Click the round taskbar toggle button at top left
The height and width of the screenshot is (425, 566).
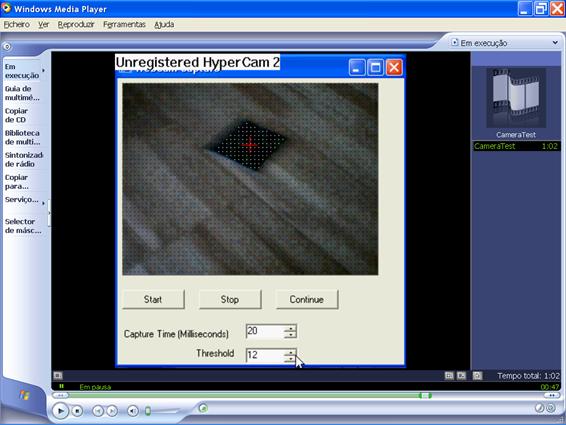7,47
